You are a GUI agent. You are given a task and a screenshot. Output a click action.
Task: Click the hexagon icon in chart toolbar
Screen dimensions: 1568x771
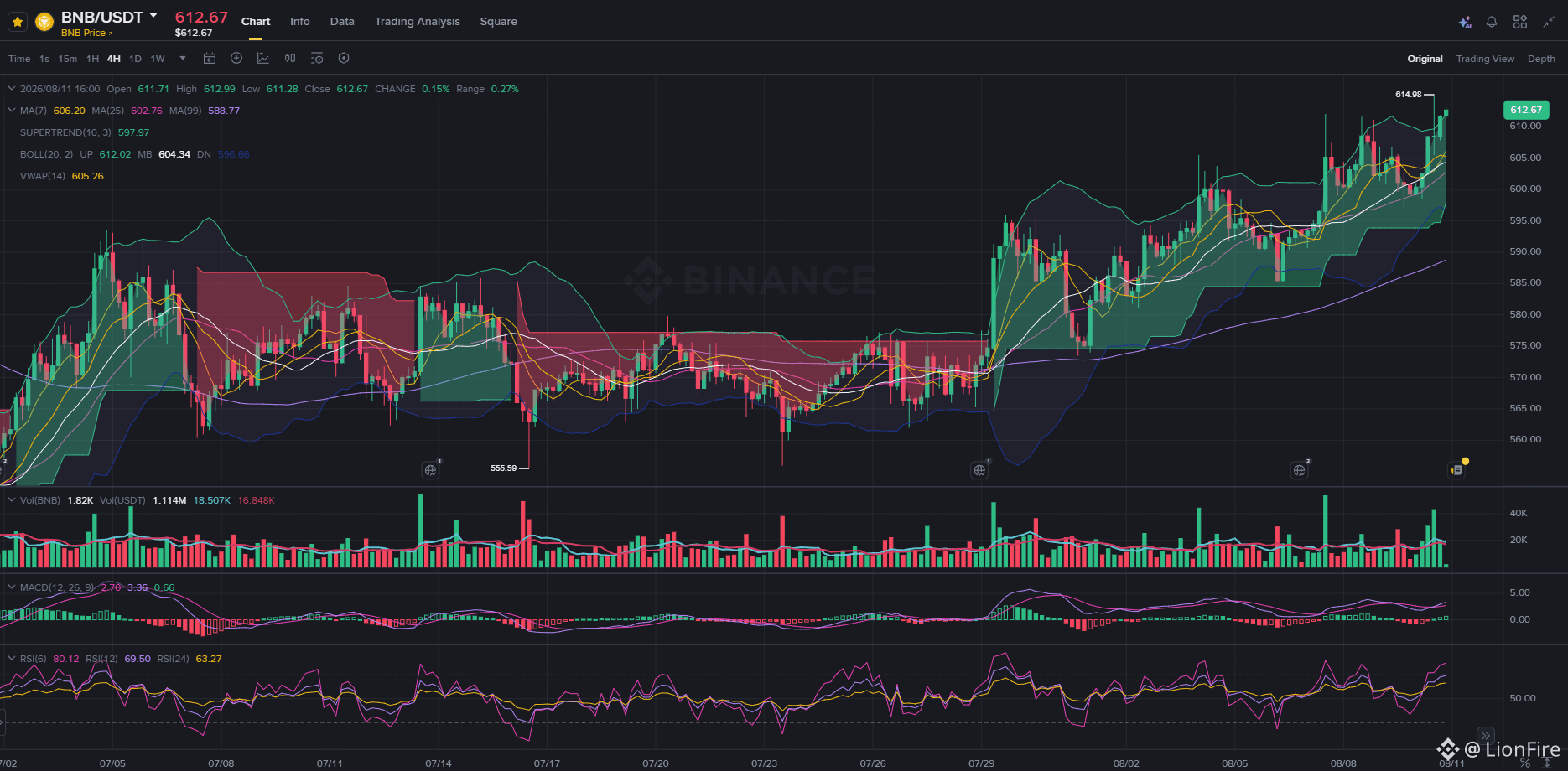[344, 58]
